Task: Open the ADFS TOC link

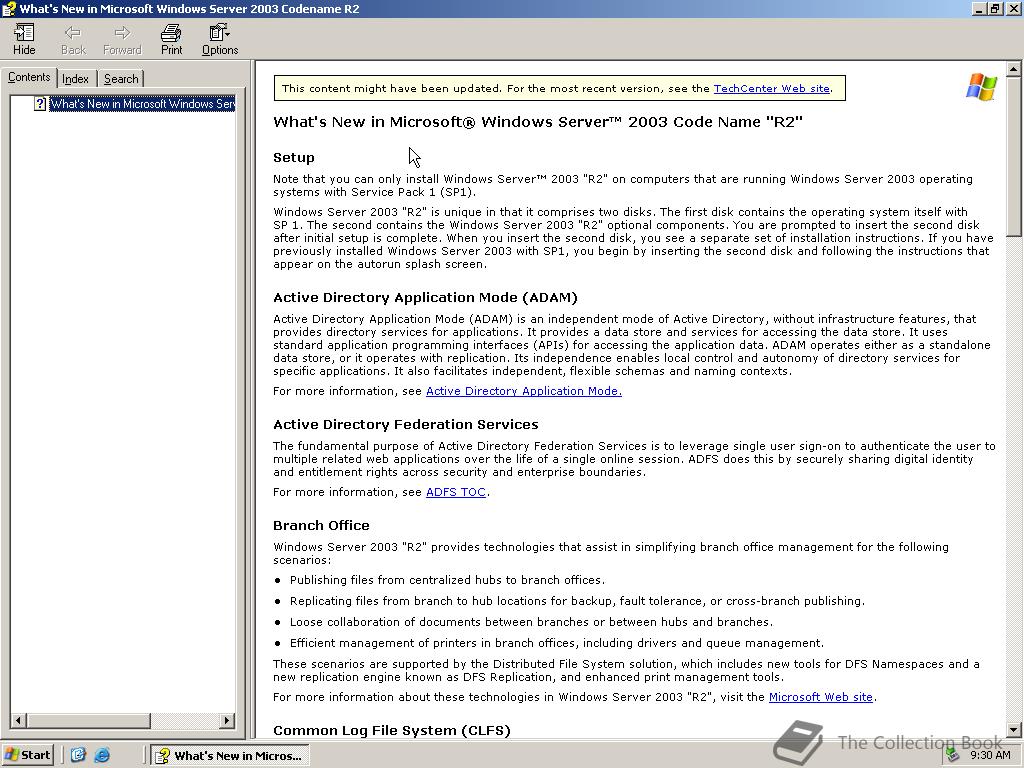Action: coord(455,492)
